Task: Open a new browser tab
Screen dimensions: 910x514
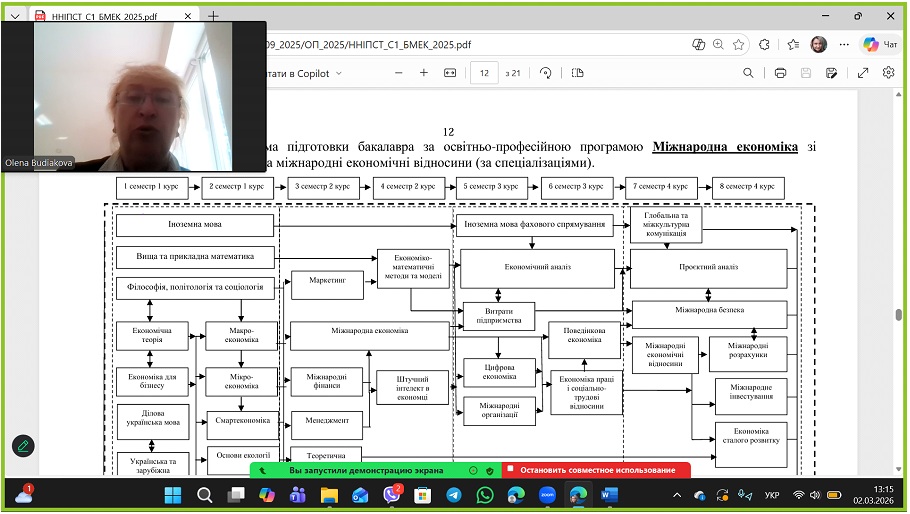Action: click(x=213, y=17)
